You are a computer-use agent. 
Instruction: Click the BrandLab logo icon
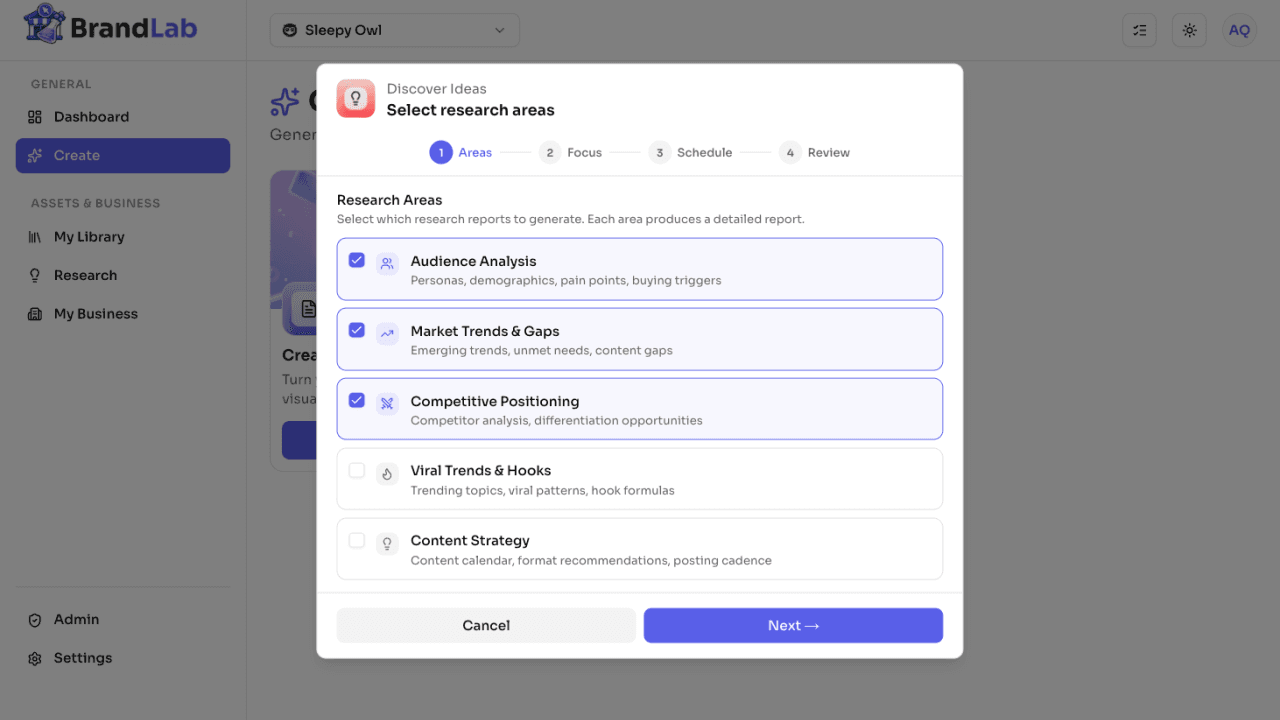(43, 24)
